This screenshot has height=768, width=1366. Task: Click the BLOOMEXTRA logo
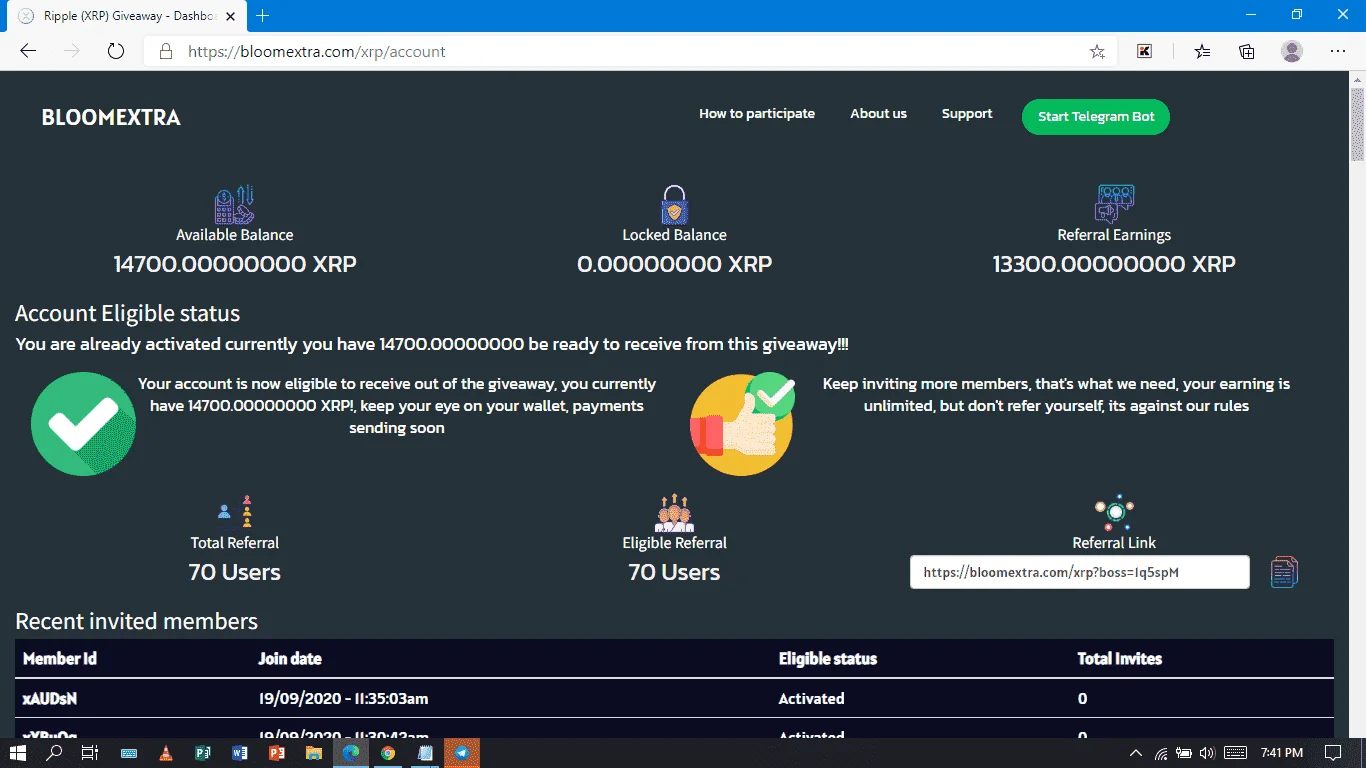coord(111,118)
